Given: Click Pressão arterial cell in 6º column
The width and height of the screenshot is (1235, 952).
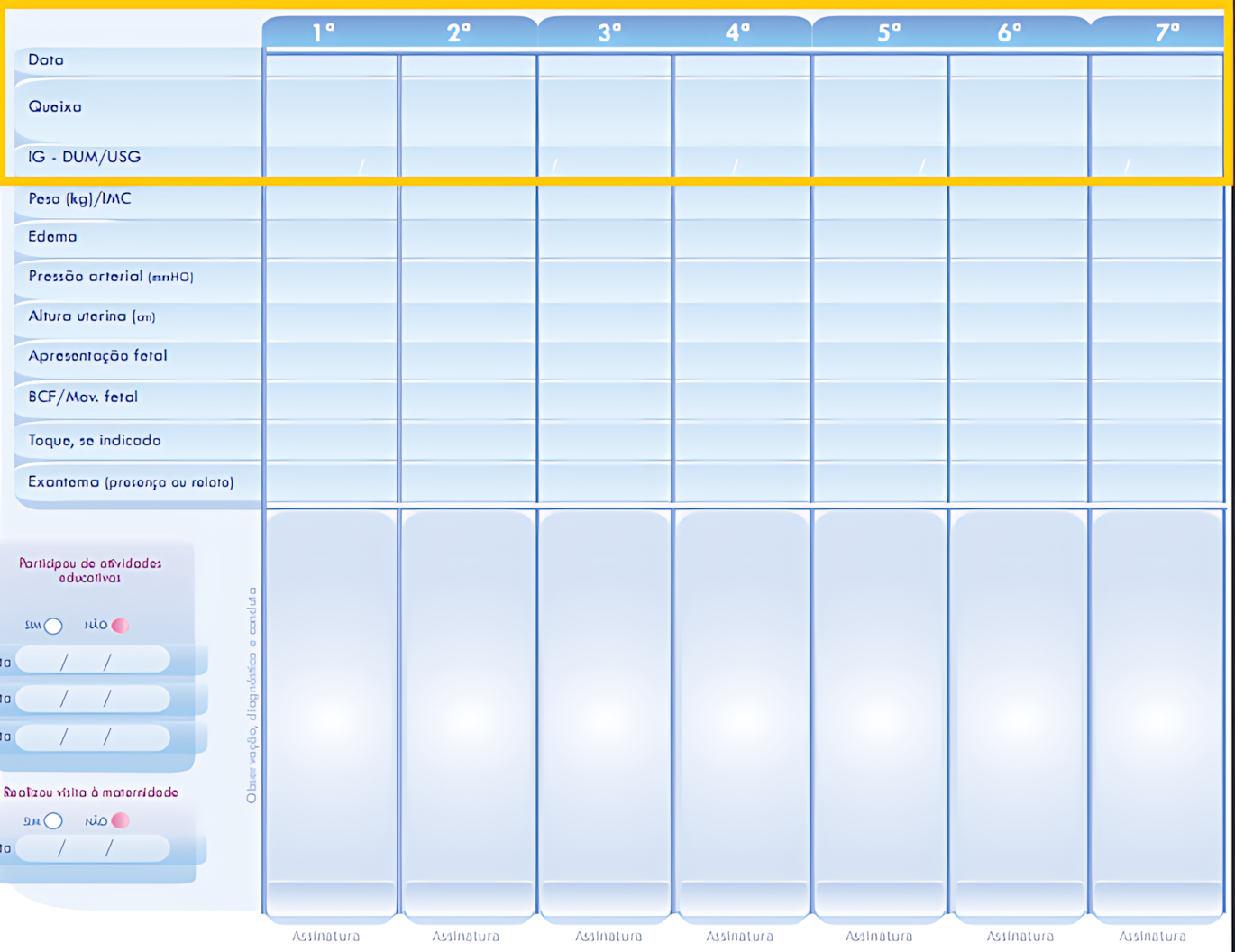Looking at the screenshot, I should 1018,279.
